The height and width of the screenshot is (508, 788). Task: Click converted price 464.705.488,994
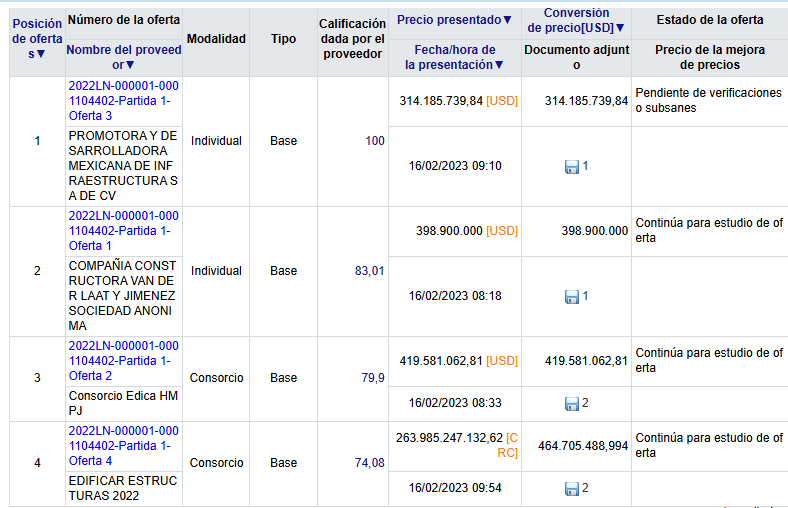coord(583,446)
